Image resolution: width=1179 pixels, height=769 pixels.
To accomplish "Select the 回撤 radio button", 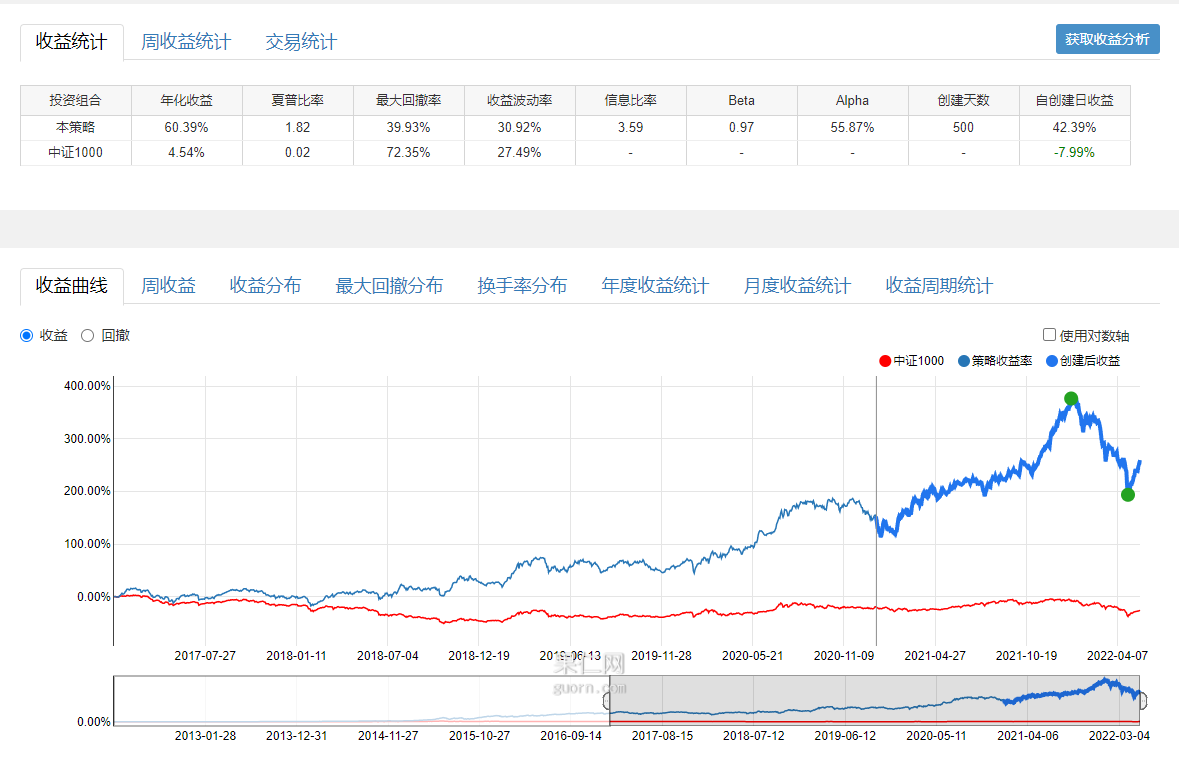I will pyautogui.click(x=87, y=336).
